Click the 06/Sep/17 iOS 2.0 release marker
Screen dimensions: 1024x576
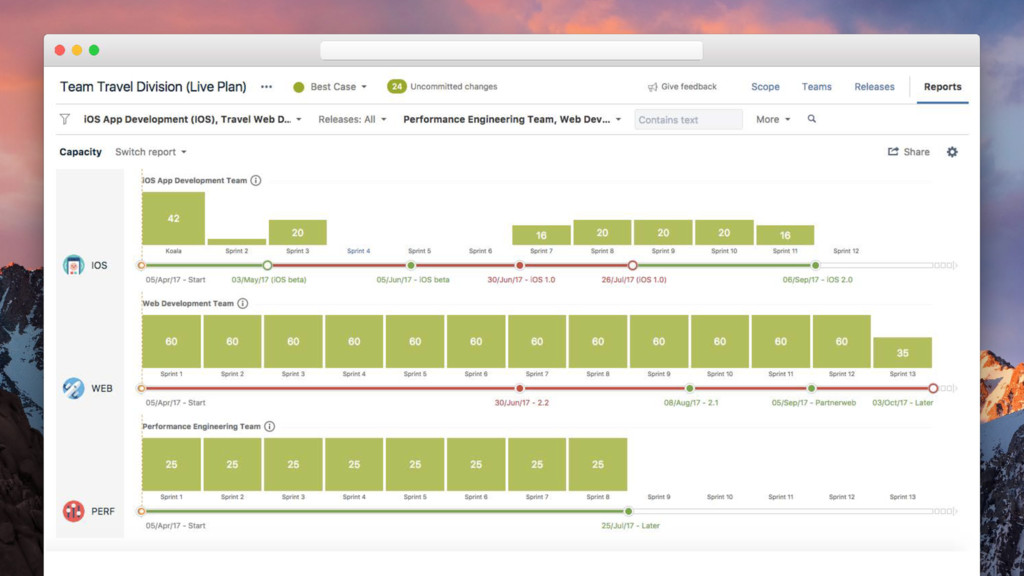816,265
